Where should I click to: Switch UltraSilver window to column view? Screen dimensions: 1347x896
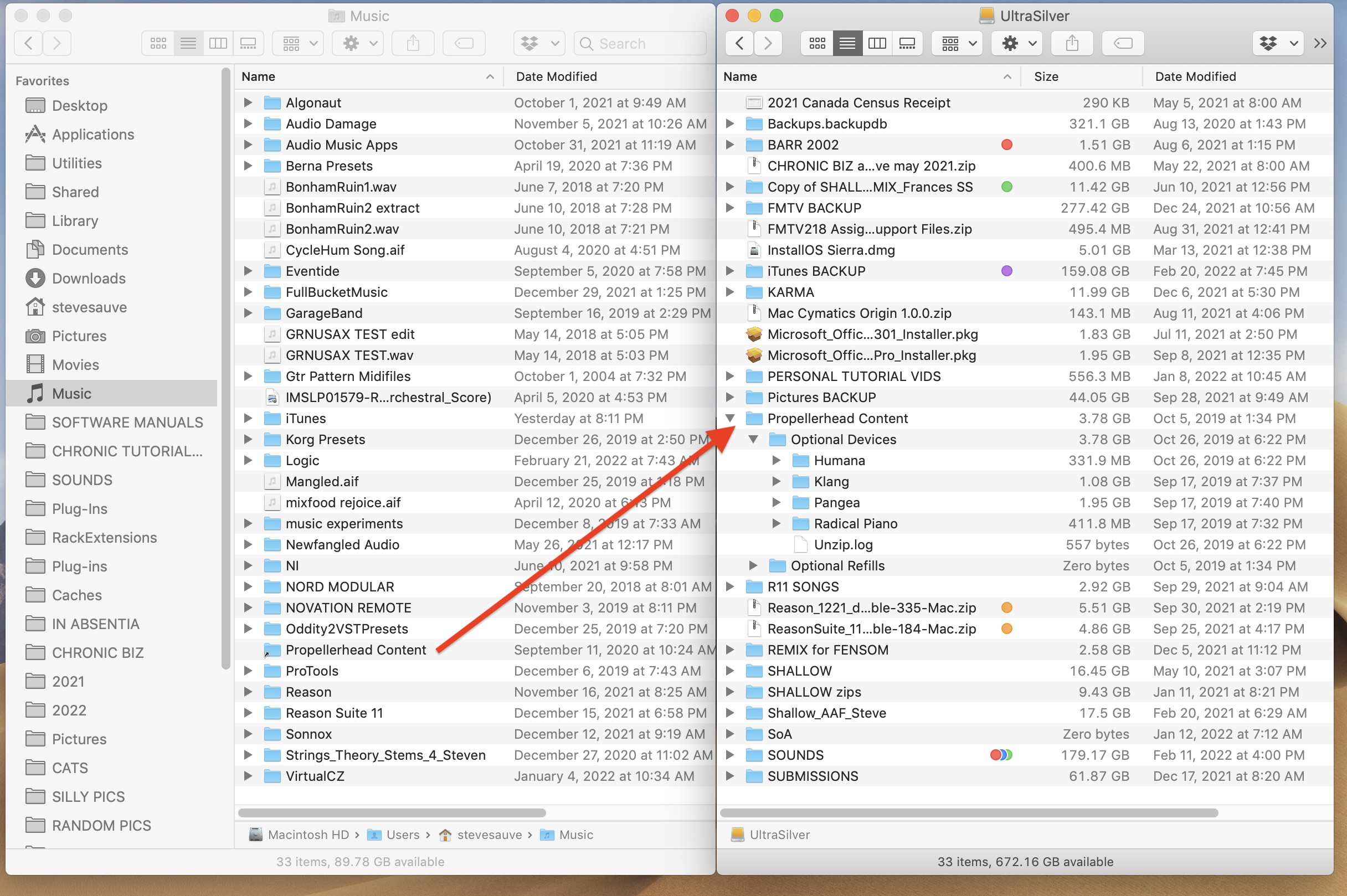point(877,43)
